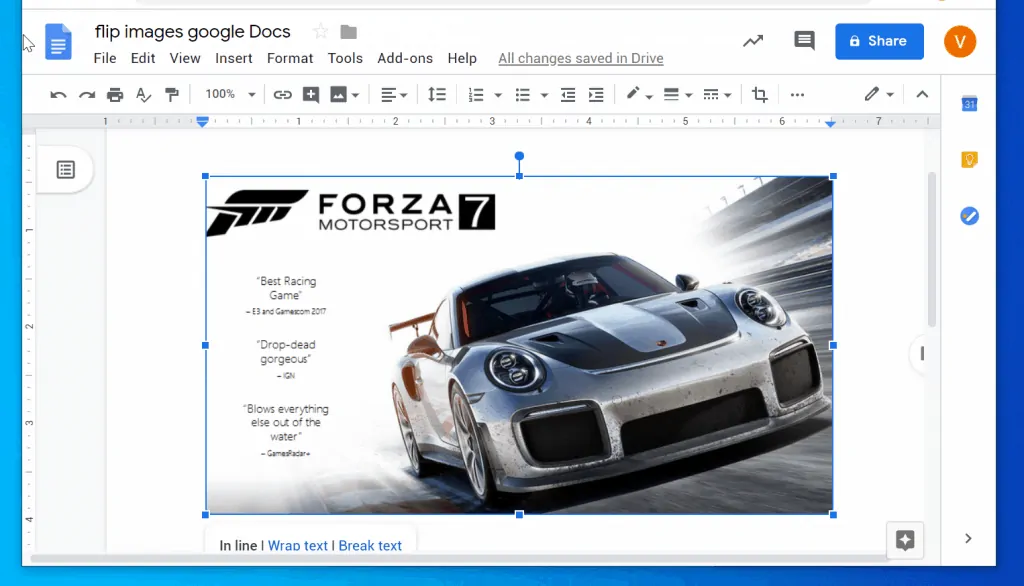Select the Crop image tool

[760, 95]
